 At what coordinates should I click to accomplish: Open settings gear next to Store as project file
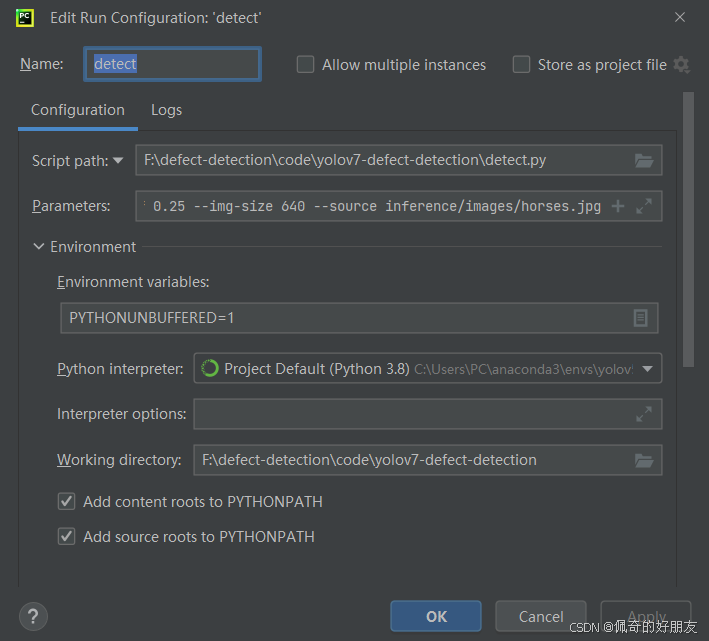click(x=681, y=65)
